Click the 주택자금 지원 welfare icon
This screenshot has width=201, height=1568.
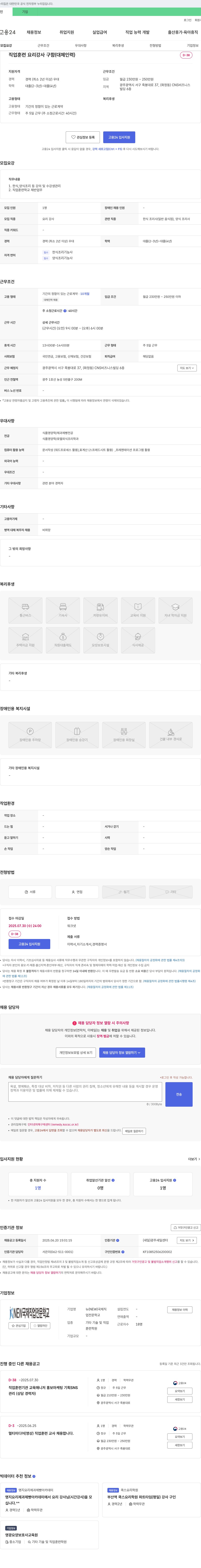tap(26, 640)
